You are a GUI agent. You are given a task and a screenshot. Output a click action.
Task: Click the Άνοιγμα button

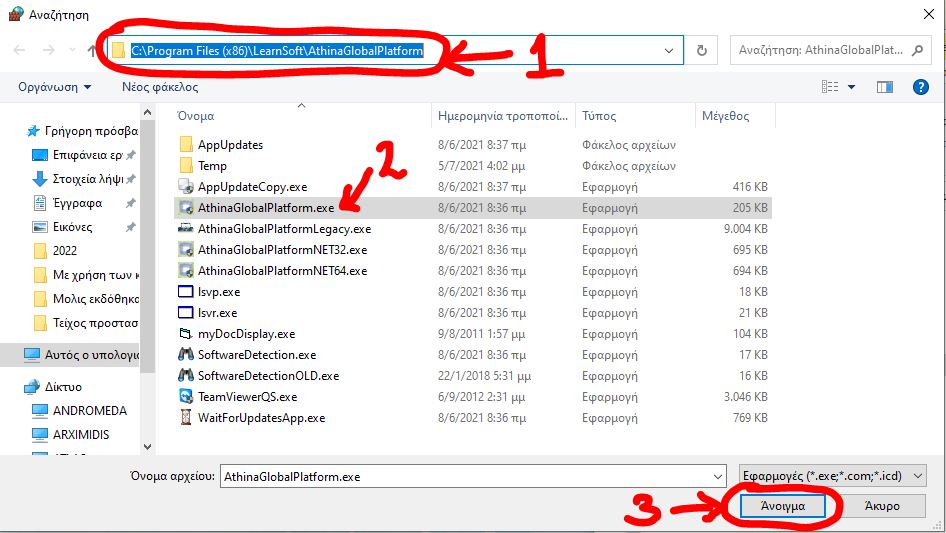[x=783, y=506]
